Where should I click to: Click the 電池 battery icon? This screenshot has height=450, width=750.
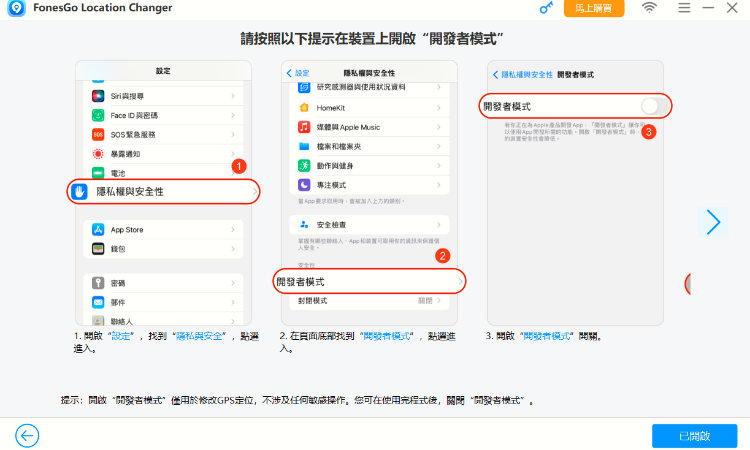(x=98, y=173)
